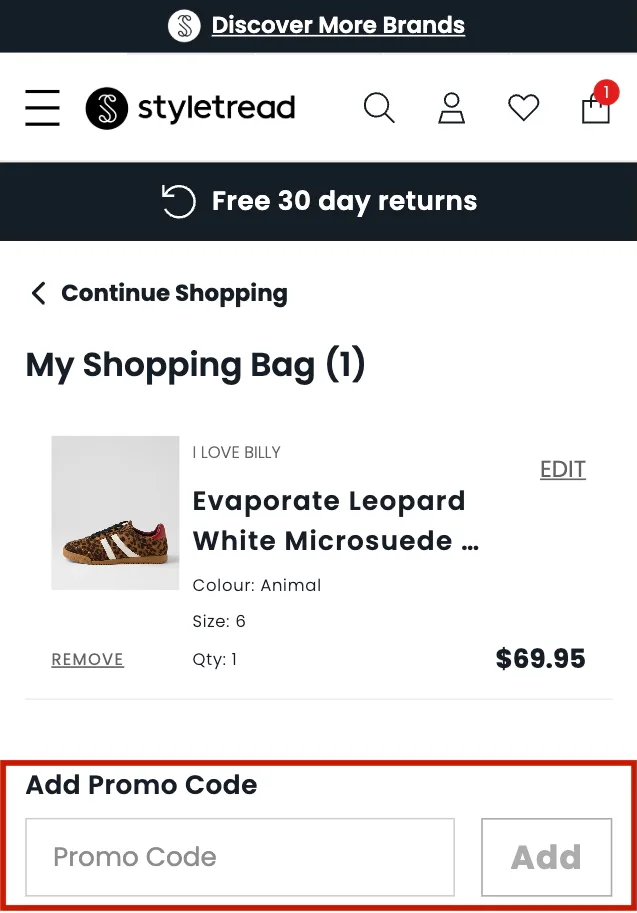Viewport: 637px width, 913px height.
Task: Click the back chevron beside Continue Shopping
Action: tap(38, 293)
